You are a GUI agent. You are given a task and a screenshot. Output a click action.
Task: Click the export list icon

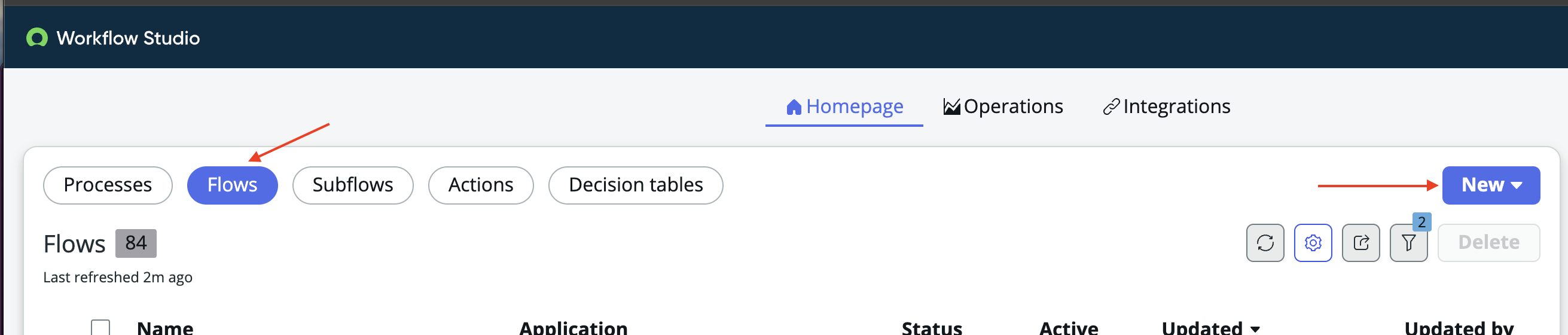[x=1360, y=242]
